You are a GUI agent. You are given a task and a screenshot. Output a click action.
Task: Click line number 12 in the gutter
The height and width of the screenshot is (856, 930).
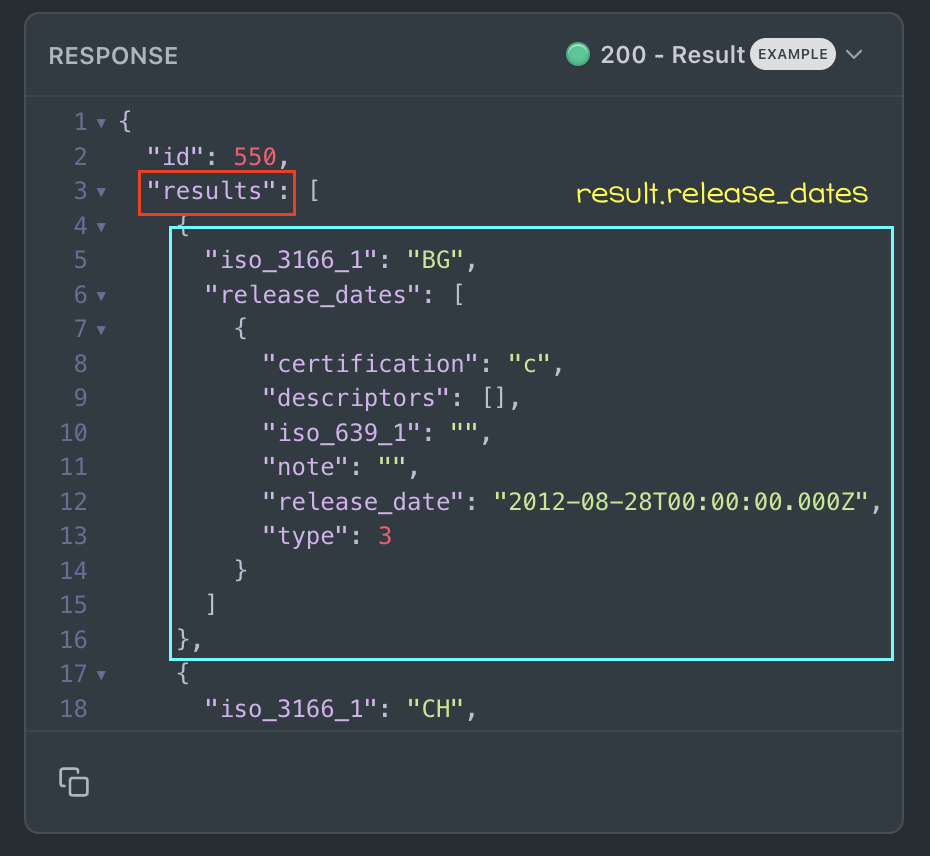(74, 502)
